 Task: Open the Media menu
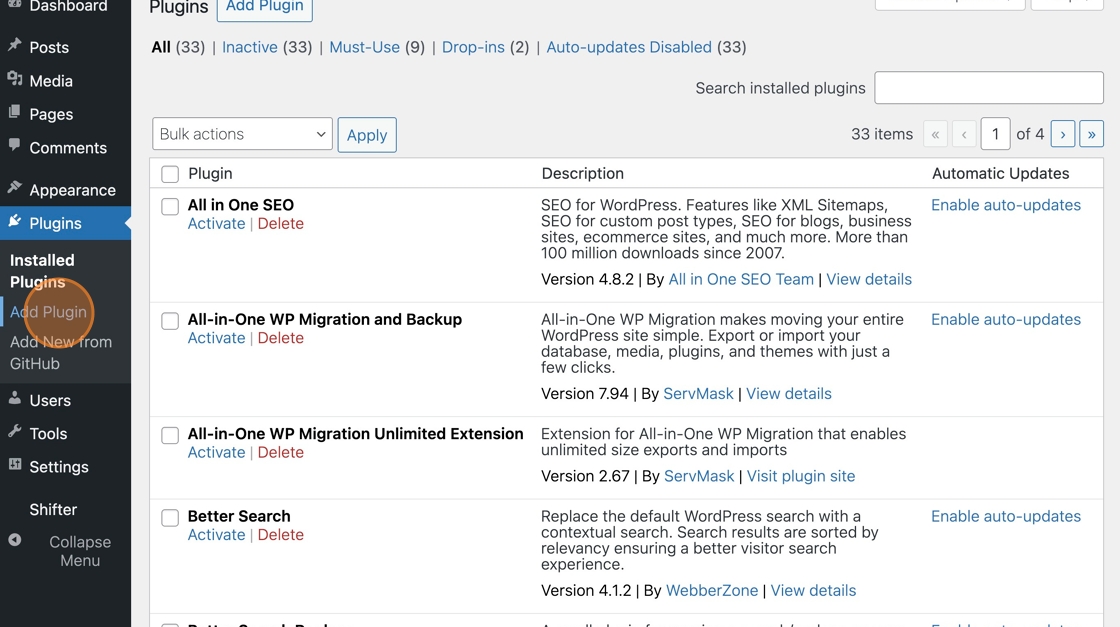(51, 81)
